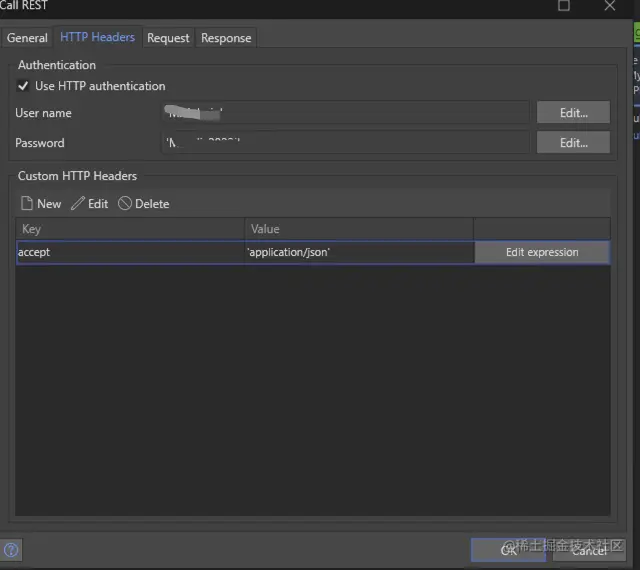
Task: Select the 'application/json' value cell
Action: [x=359, y=252]
